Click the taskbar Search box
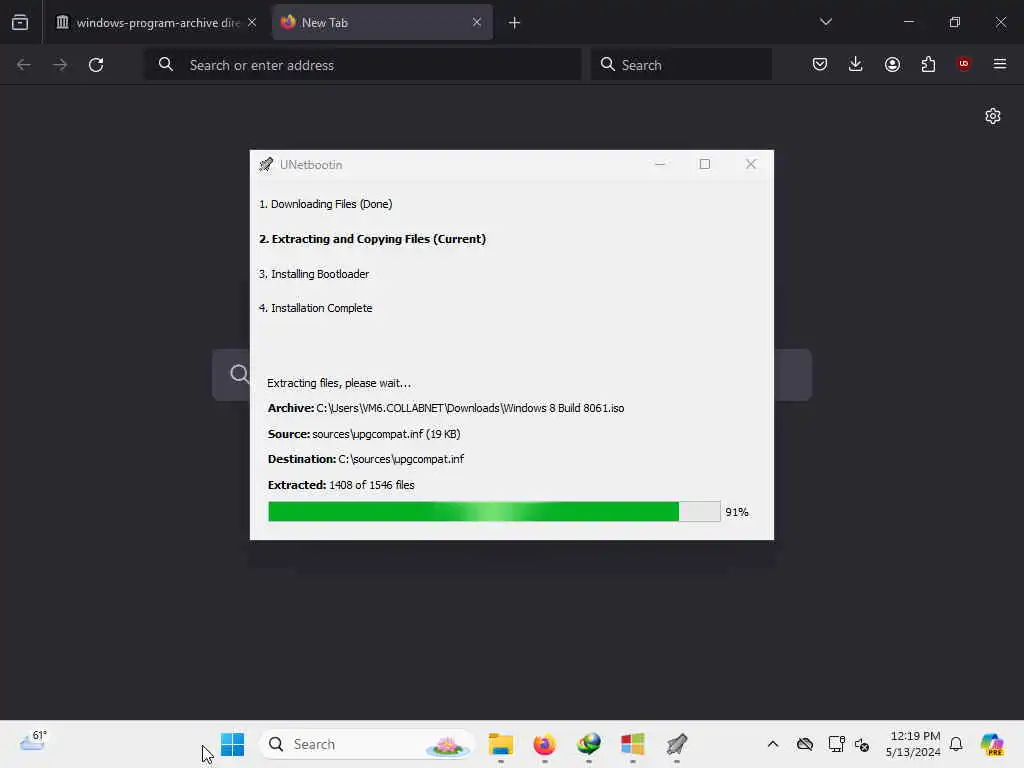Image resolution: width=1024 pixels, height=768 pixels. point(367,744)
